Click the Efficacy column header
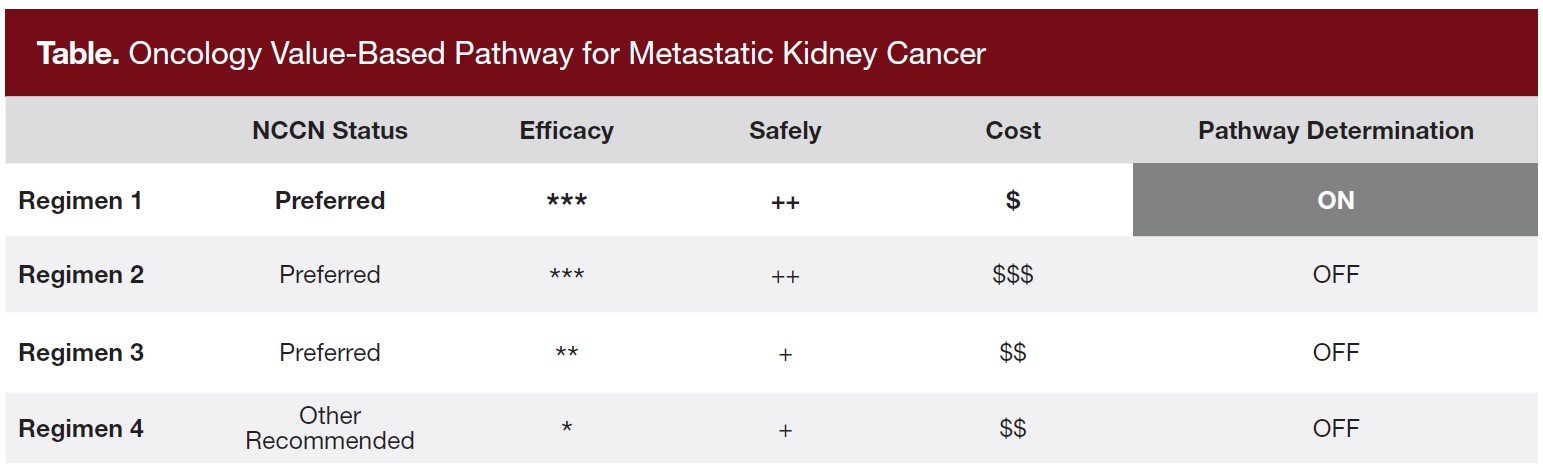Image resolution: width=1543 pixels, height=475 pixels. click(x=566, y=131)
